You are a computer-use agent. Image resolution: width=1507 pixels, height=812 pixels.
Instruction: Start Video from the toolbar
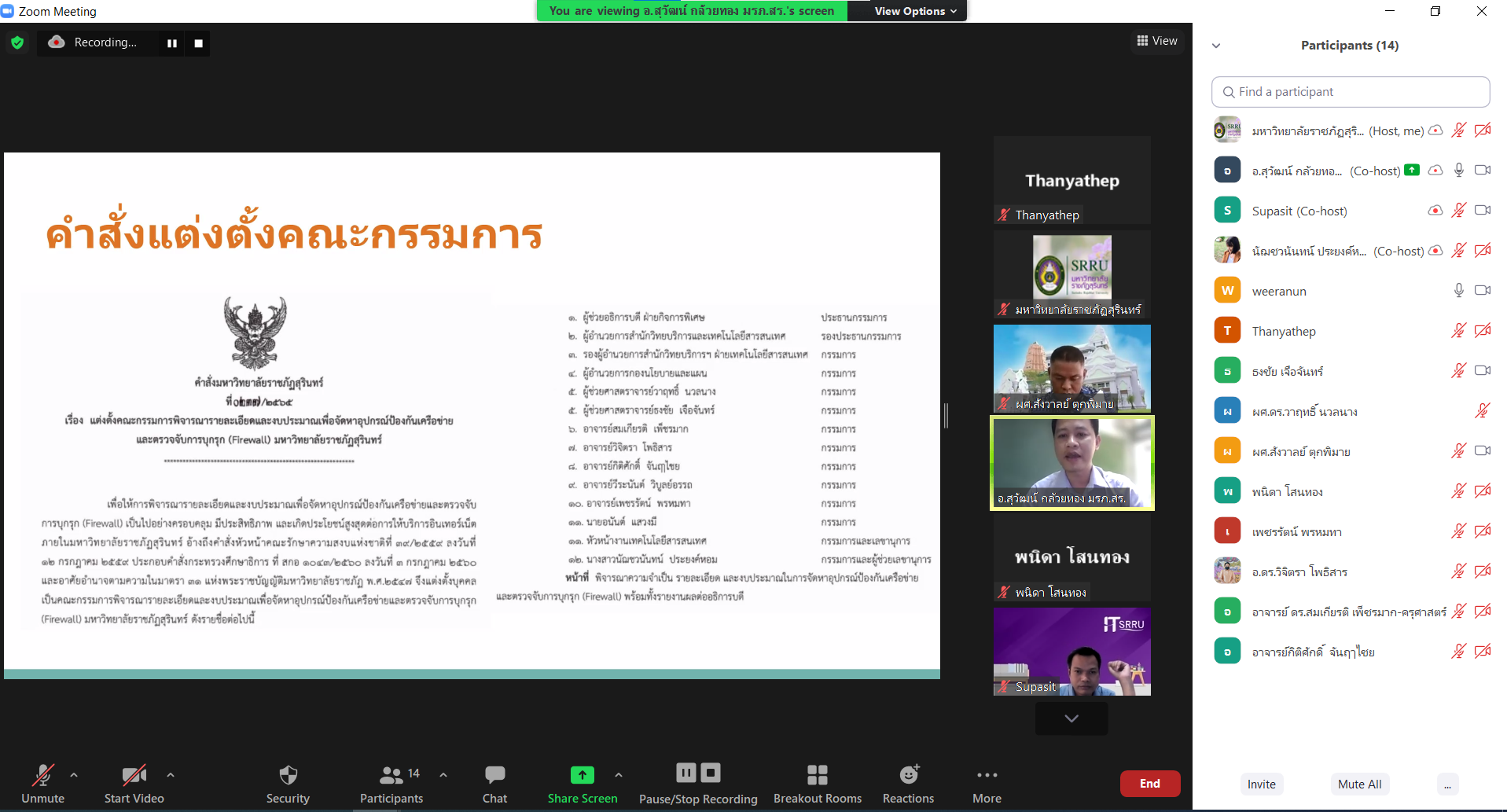pyautogui.click(x=134, y=784)
